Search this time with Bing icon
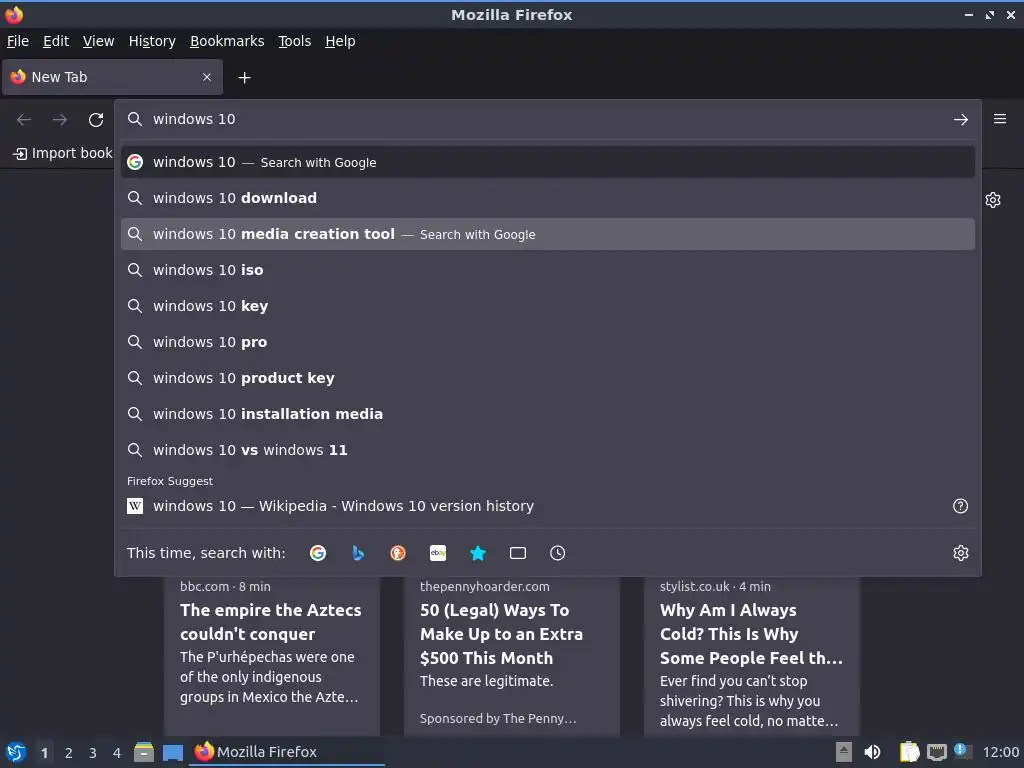The image size is (1024, 768). point(358,553)
